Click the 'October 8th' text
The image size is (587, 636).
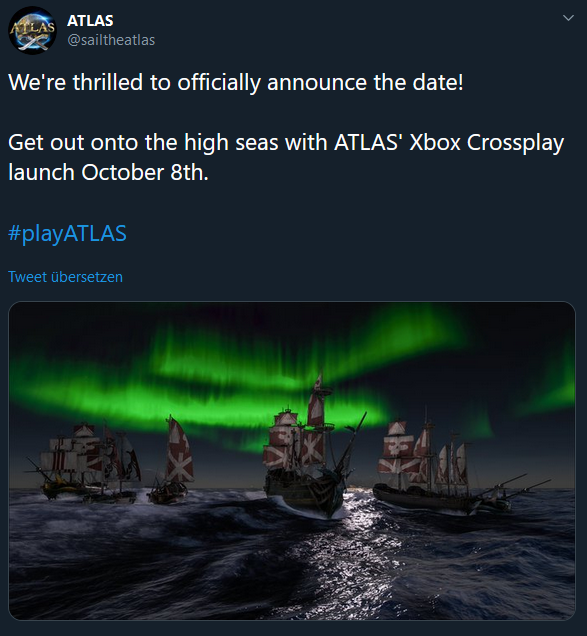[x=145, y=172]
